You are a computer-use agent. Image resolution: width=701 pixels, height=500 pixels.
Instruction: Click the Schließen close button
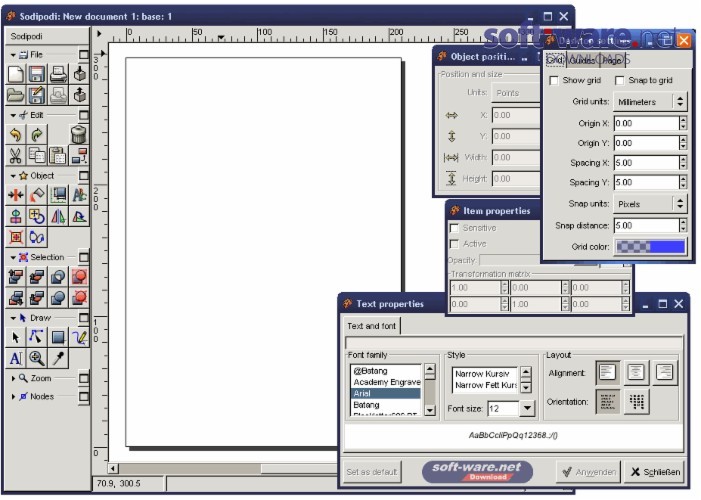[x=655, y=472]
